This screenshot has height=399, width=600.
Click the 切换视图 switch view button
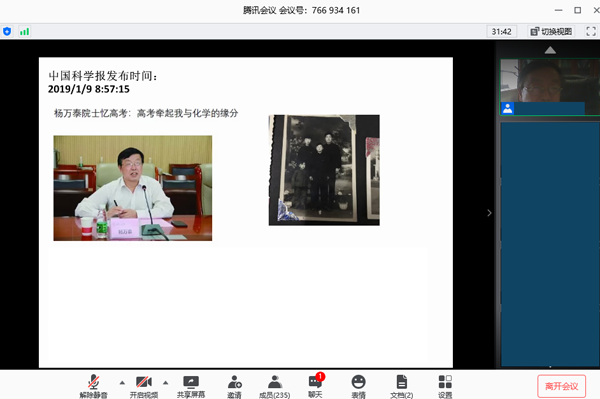[551, 31]
